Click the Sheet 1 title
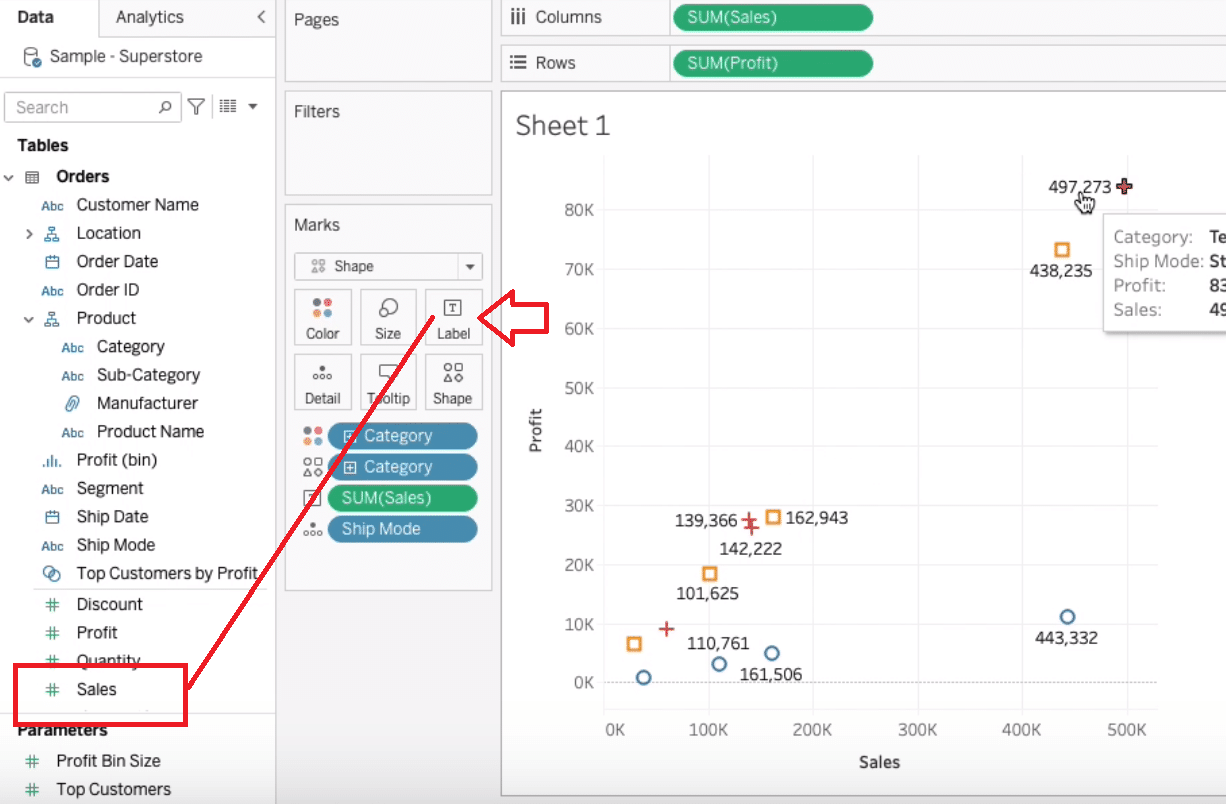The height and width of the screenshot is (804, 1226). pyautogui.click(x=562, y=126)
